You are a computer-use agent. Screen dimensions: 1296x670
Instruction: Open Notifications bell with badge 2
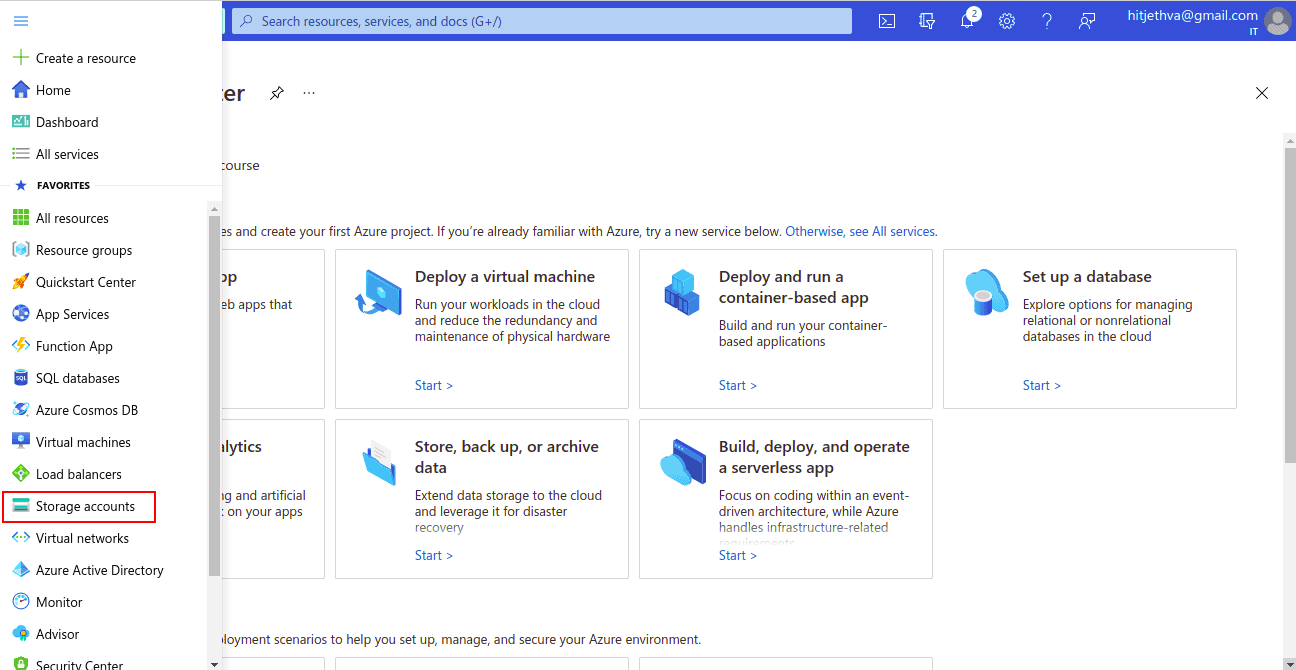tap(967, 21)
